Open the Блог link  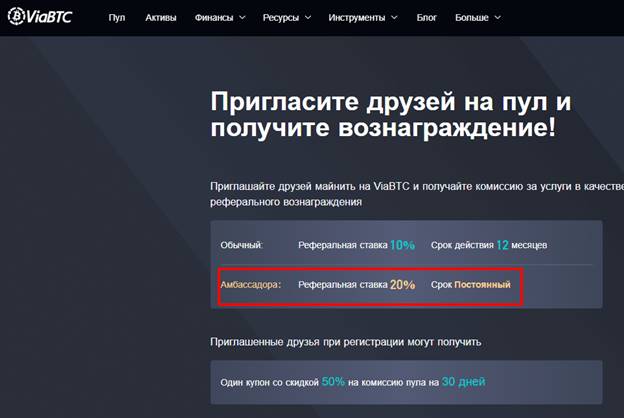point(426,18)
